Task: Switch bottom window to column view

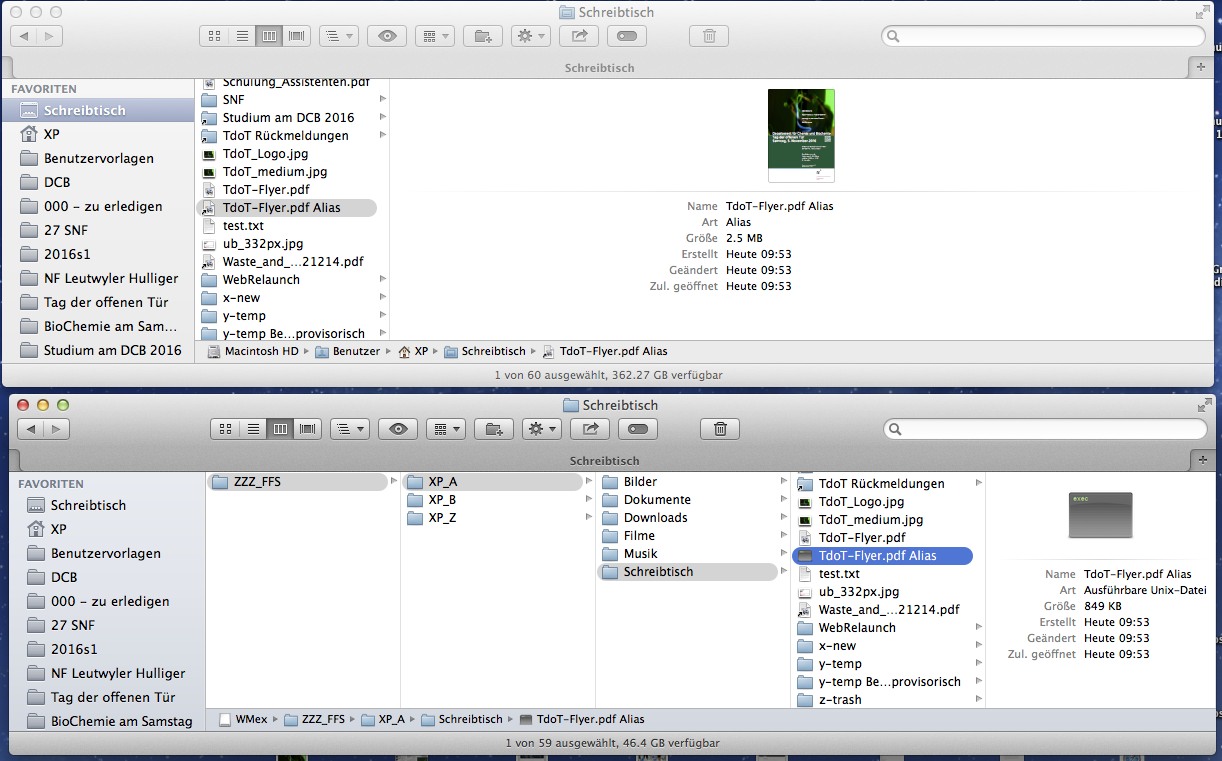Action: tap(280, 429)
